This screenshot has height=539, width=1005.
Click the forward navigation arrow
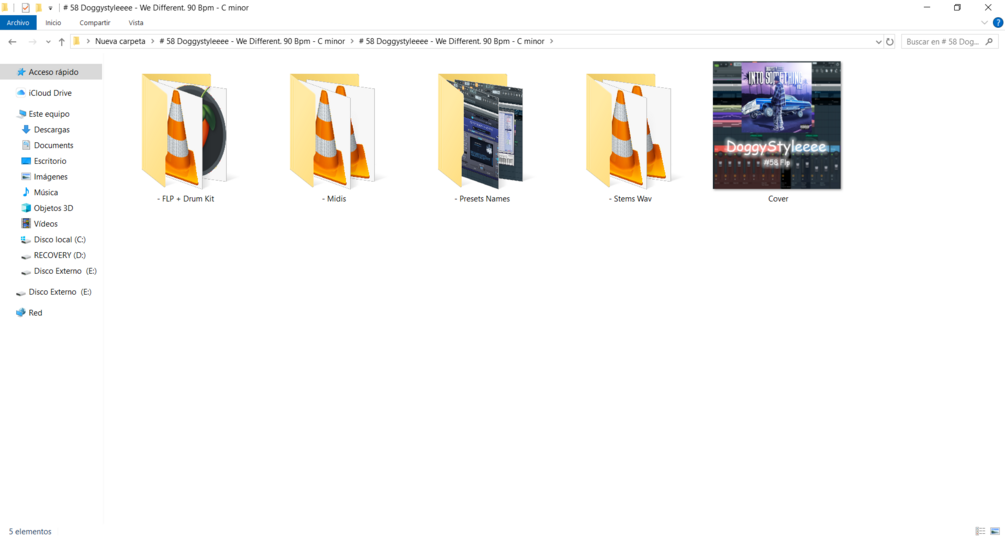(32, 42)
